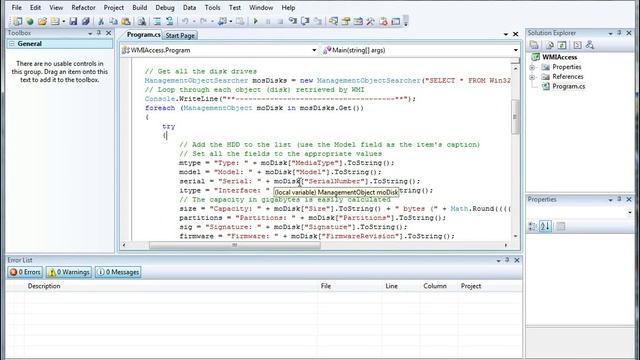
Task: Toggle Categorized view in Properties panel
Action: click(x=533, y=227)
